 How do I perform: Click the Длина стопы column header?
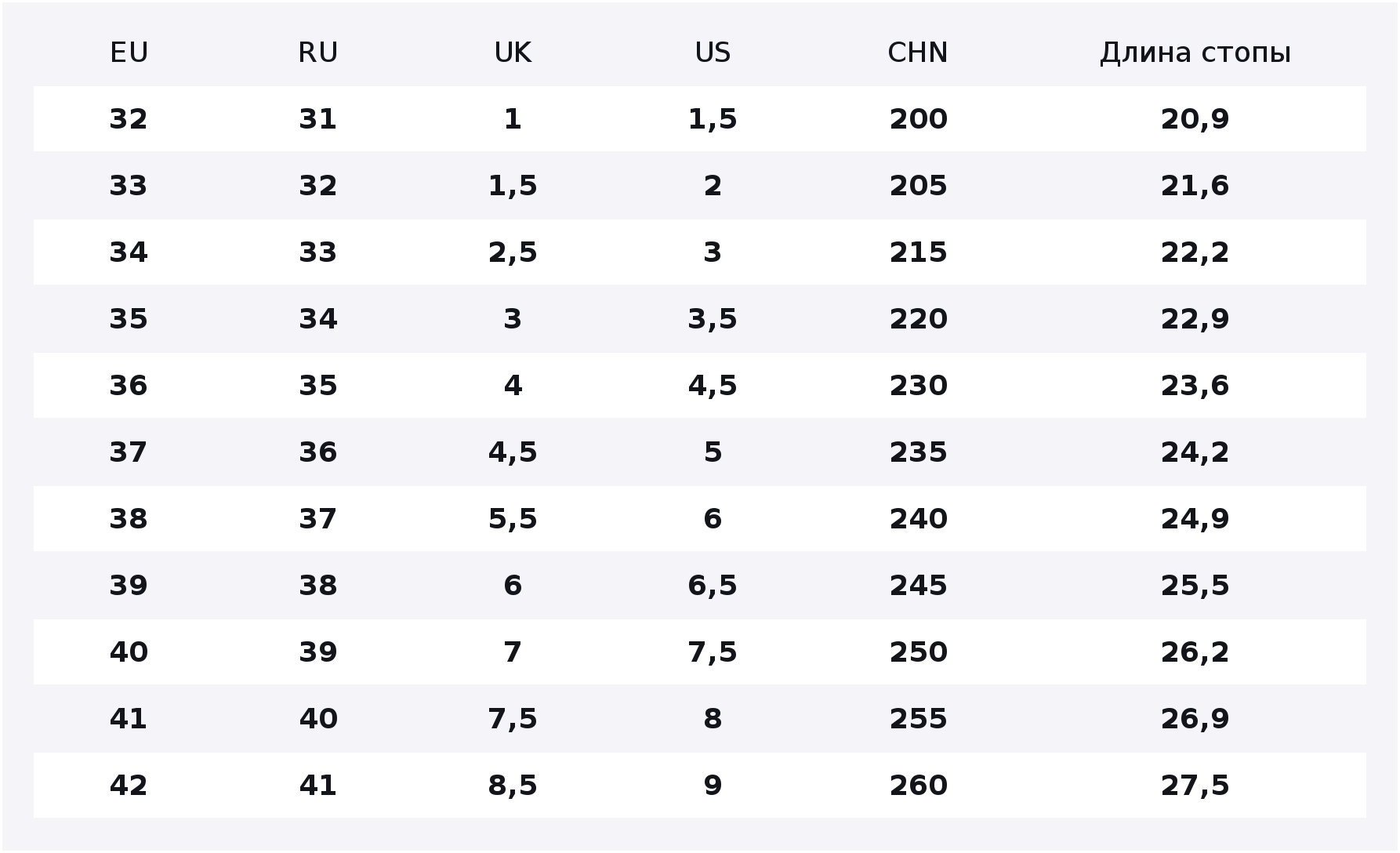coord(1195,53)
